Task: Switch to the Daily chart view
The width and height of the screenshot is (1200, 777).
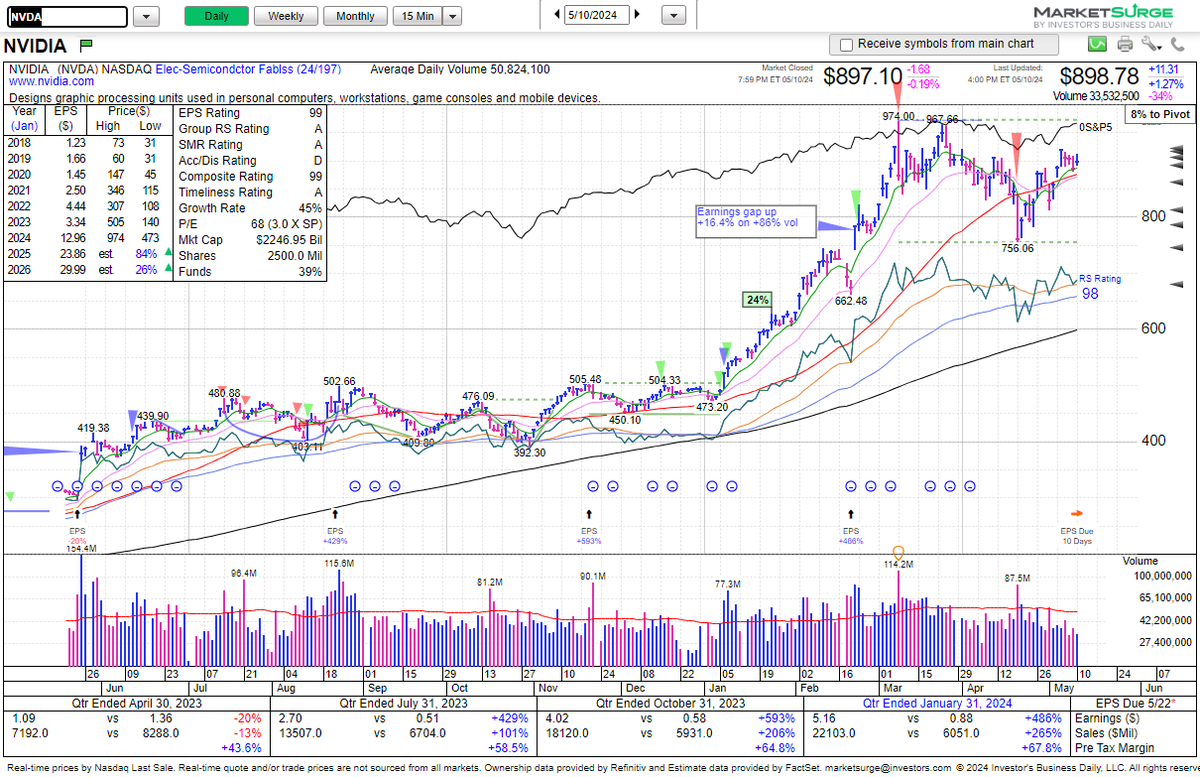Action: (216, 16)
